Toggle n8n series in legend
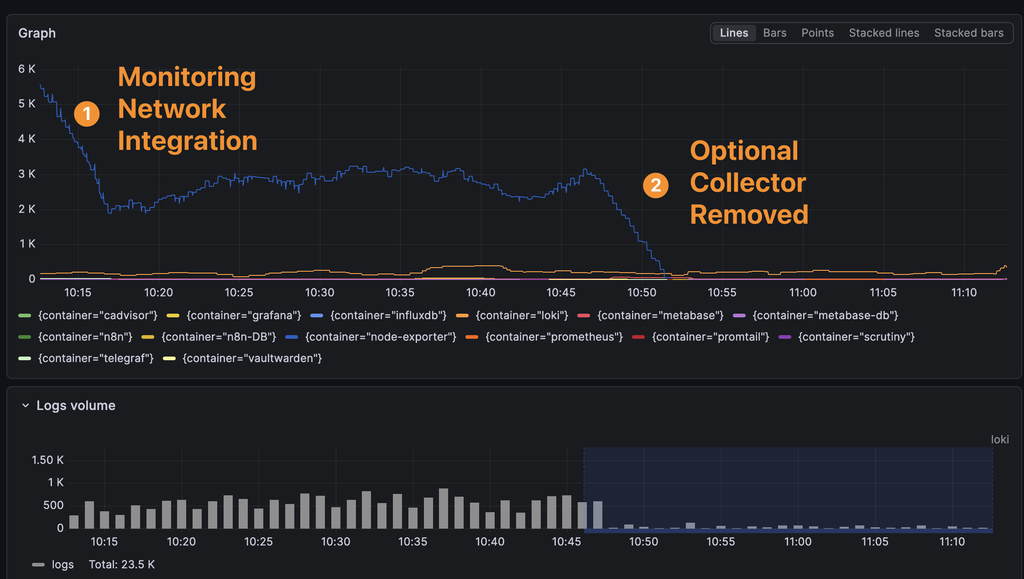The height and width of the screenshot is (579, 1024). coord(85,337)
